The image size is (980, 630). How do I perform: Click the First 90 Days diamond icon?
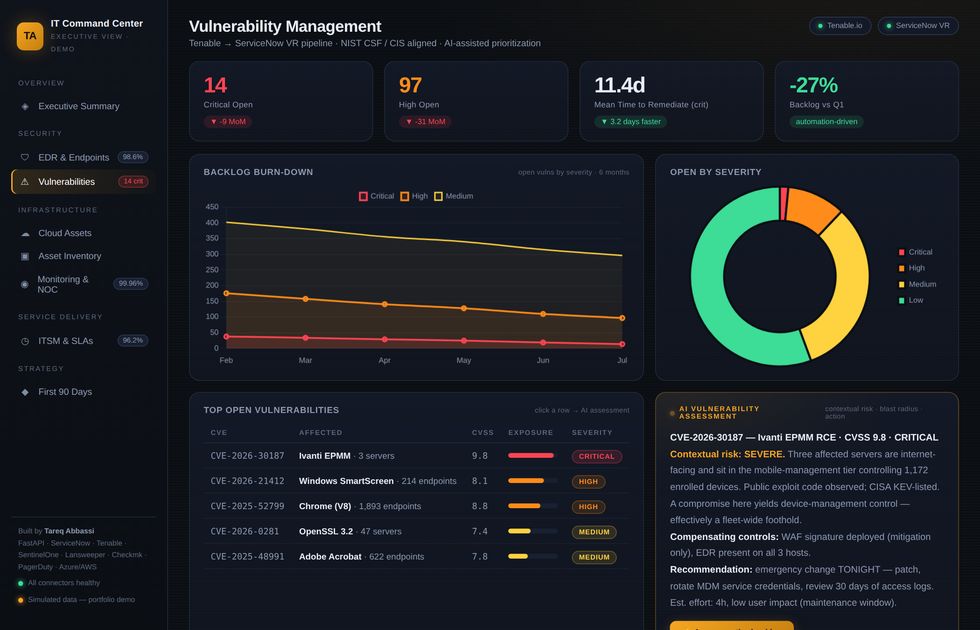click(25, 392)
